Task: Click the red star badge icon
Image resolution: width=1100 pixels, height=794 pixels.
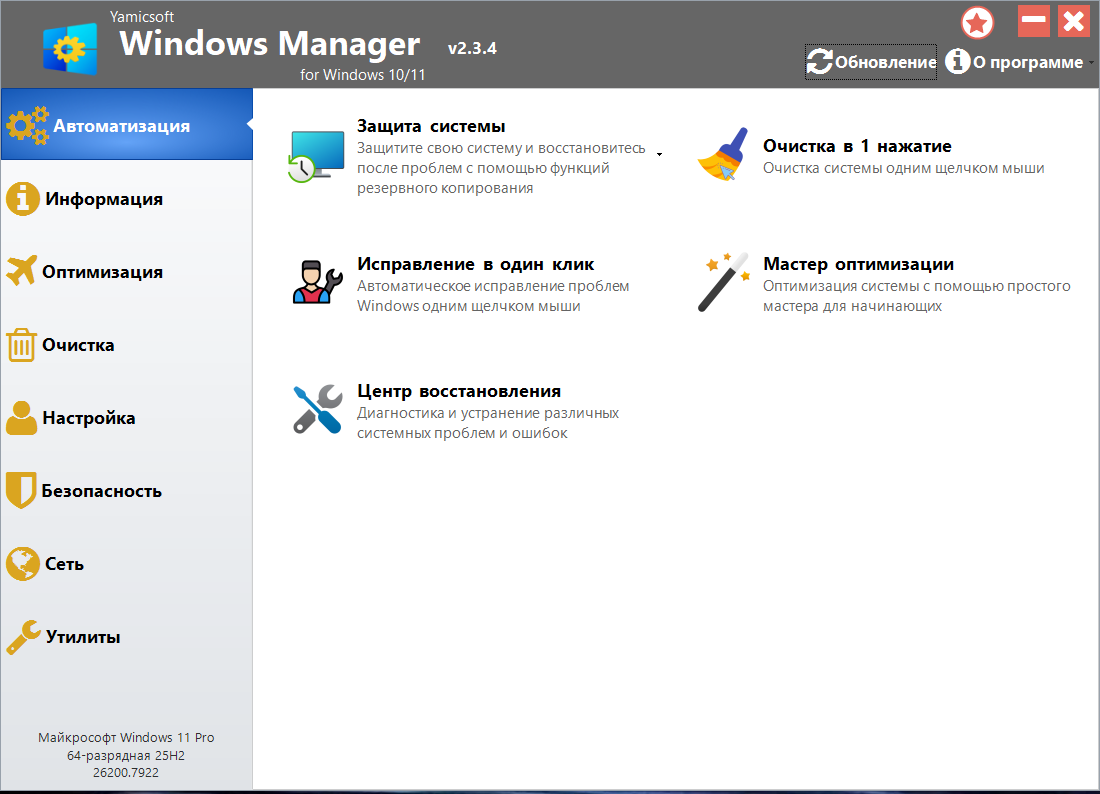Action: 977,22
